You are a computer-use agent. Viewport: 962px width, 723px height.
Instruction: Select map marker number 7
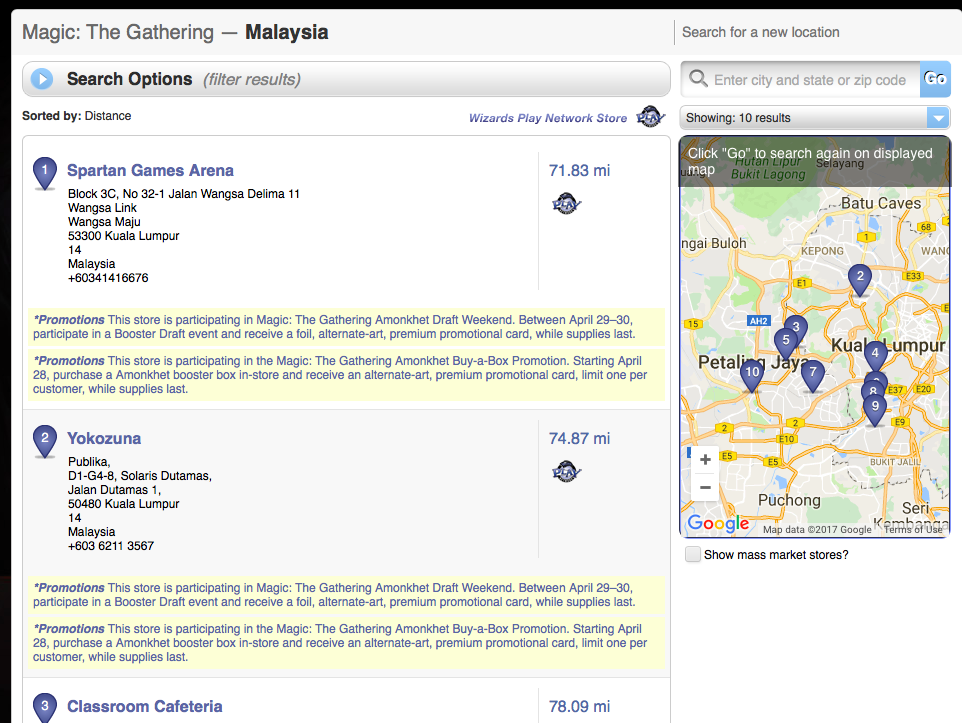(813, 375)
